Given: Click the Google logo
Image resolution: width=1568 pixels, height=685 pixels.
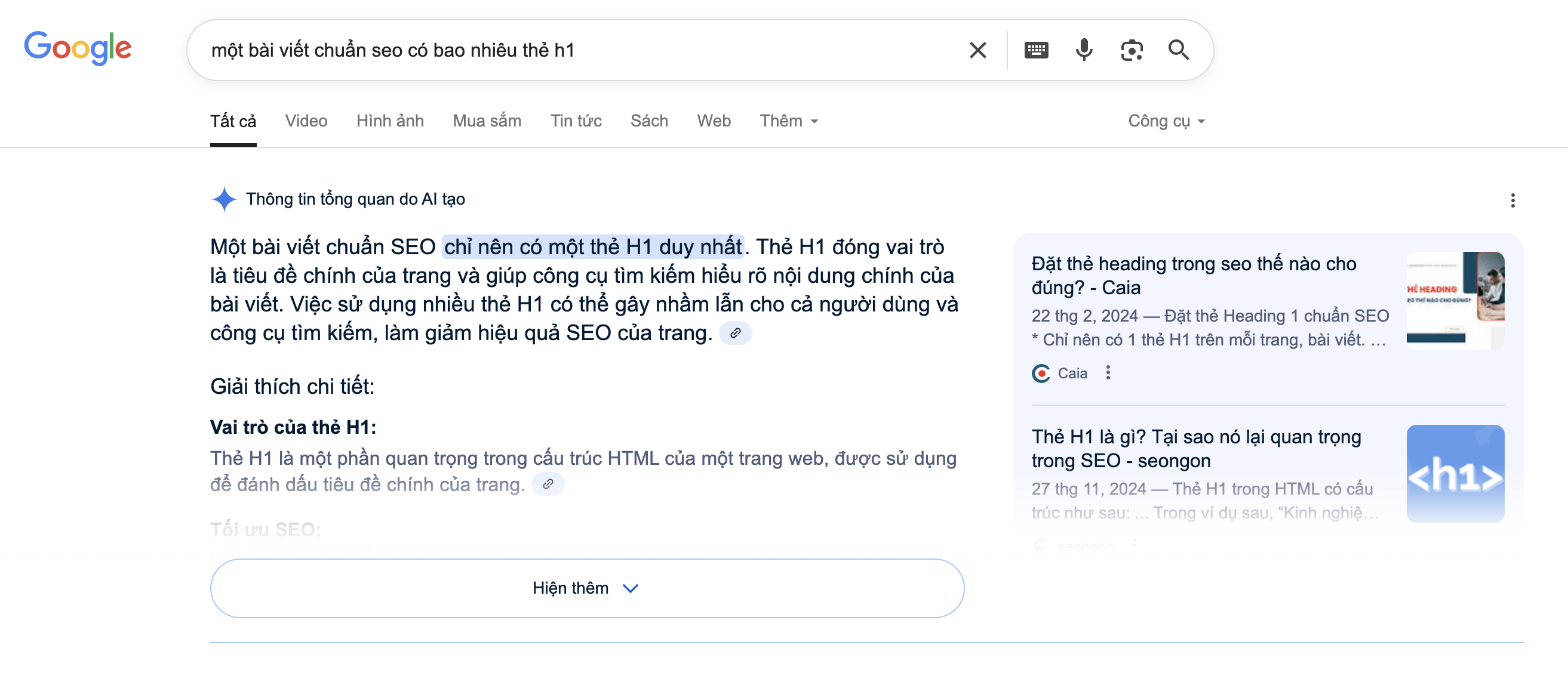Looking at the screenshot, I should point(78,48).
